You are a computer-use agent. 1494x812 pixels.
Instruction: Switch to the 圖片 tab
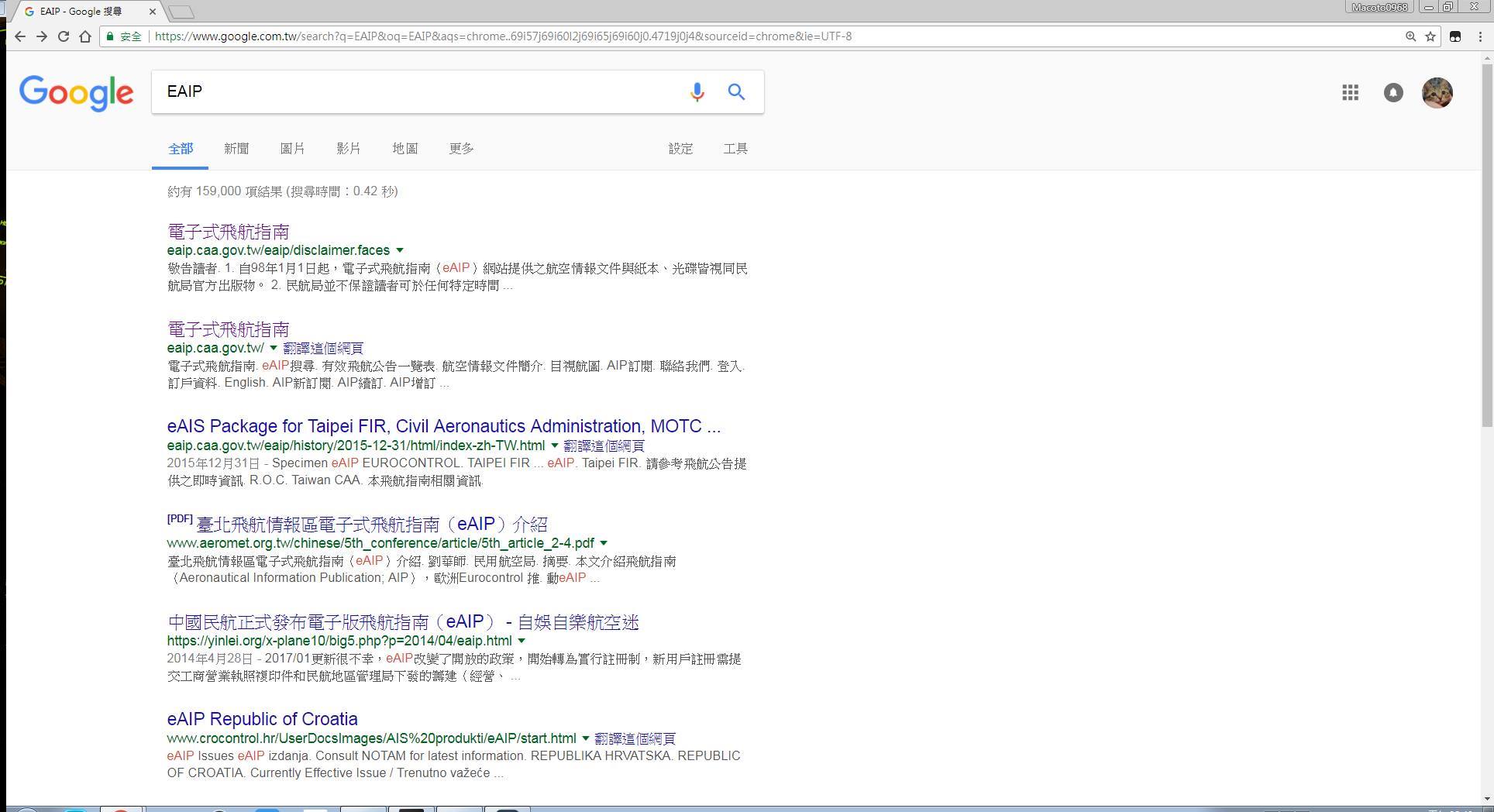point(292,149)
